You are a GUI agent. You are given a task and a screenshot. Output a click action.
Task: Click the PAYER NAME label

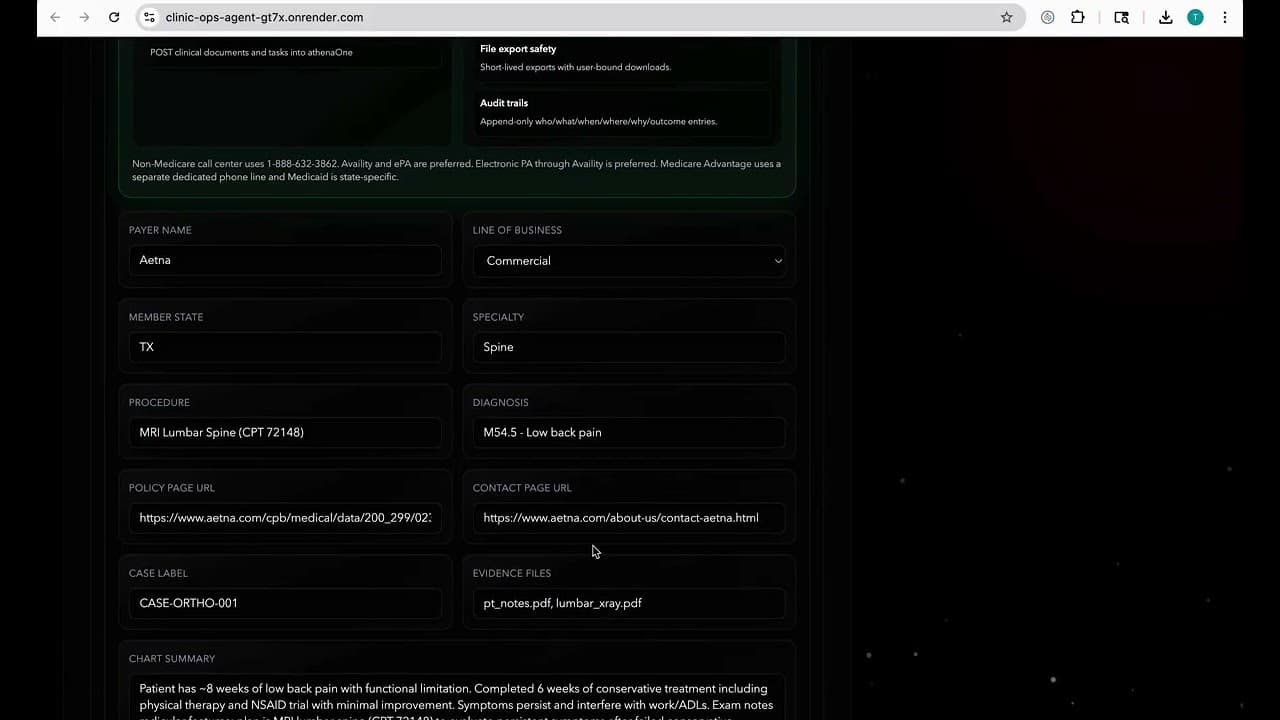(160, 230)
